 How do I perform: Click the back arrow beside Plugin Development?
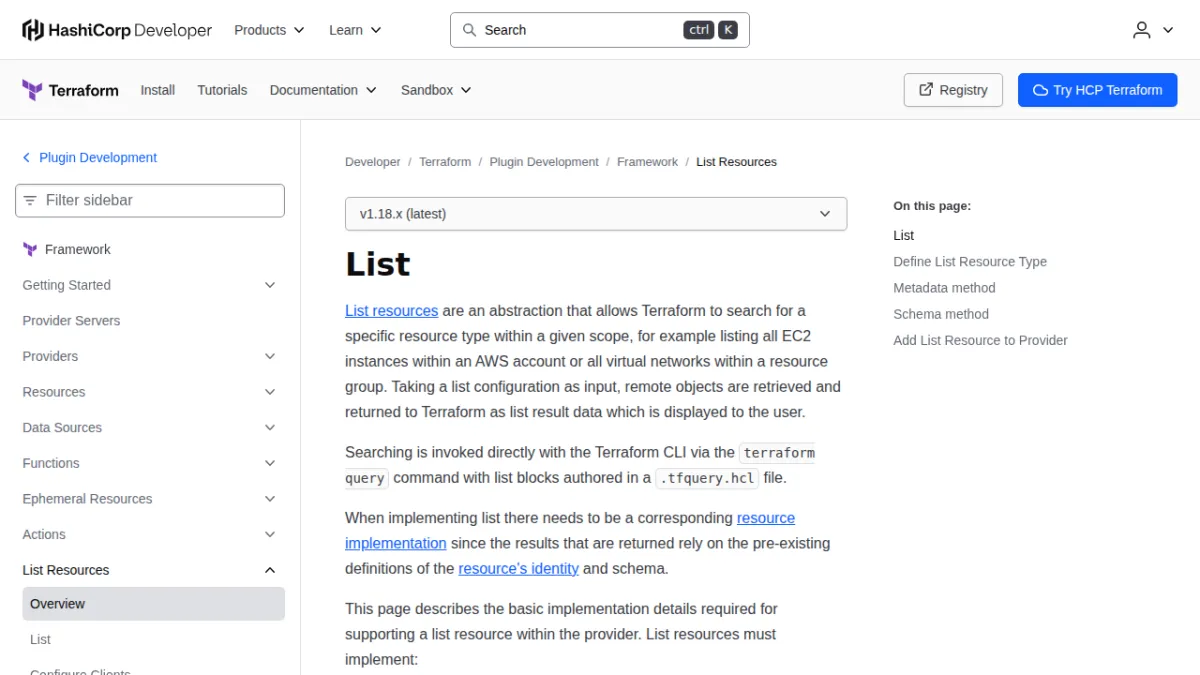tap(27, 158)
